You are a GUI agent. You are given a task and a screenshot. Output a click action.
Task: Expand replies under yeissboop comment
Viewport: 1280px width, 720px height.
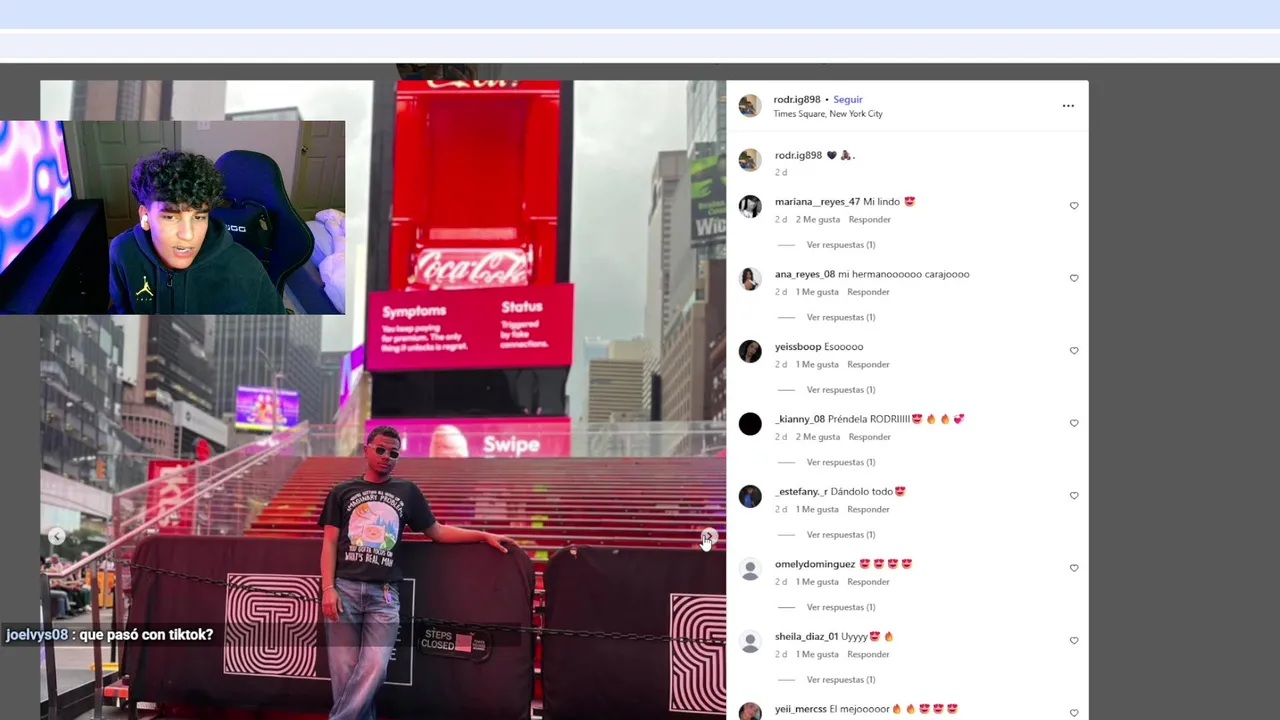pos(841,390)
